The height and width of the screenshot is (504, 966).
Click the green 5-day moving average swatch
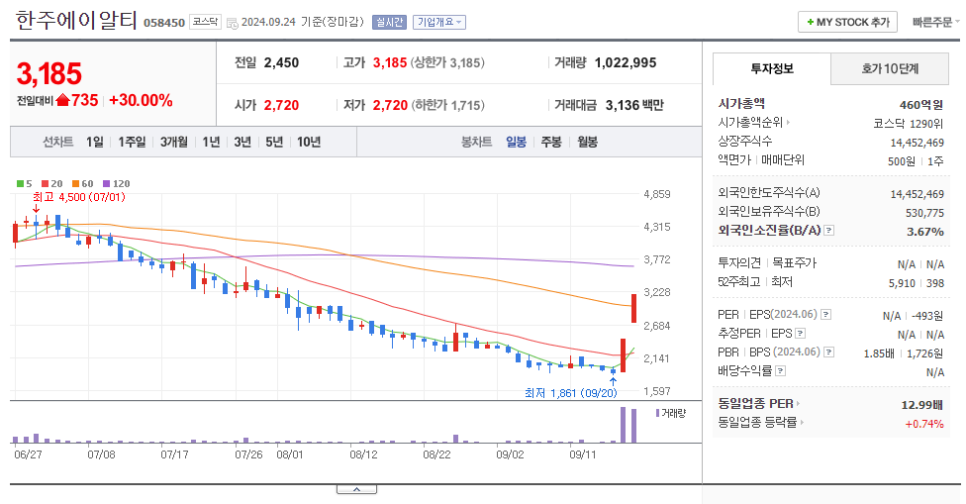pos(20,184)
